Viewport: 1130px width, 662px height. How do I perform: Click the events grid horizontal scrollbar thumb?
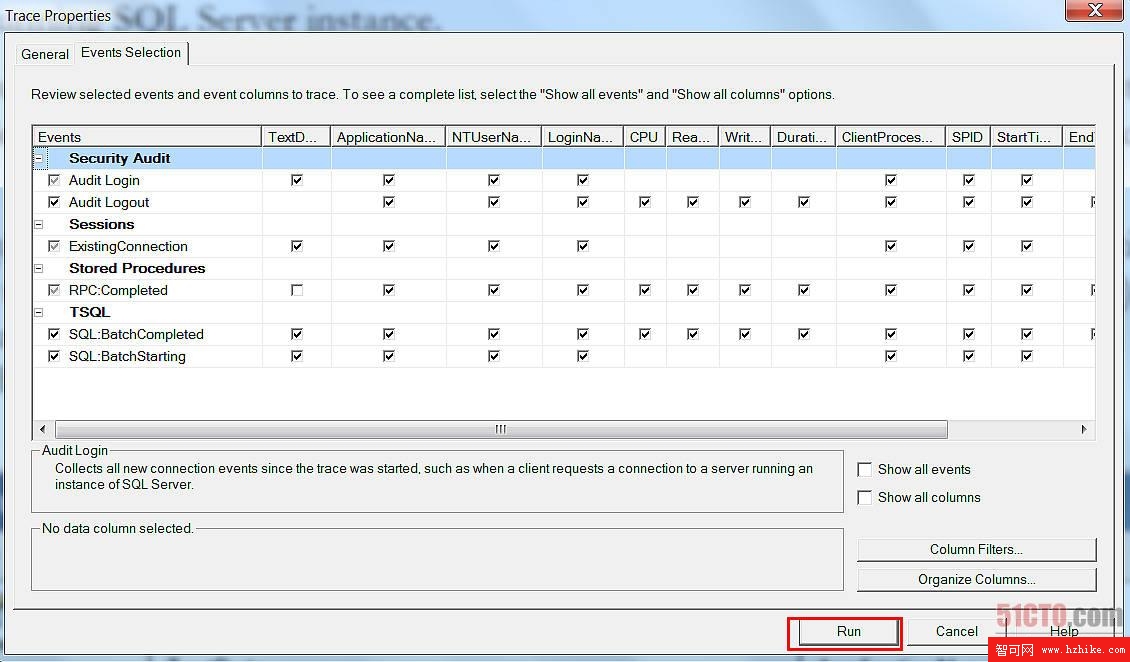(501, 429)
